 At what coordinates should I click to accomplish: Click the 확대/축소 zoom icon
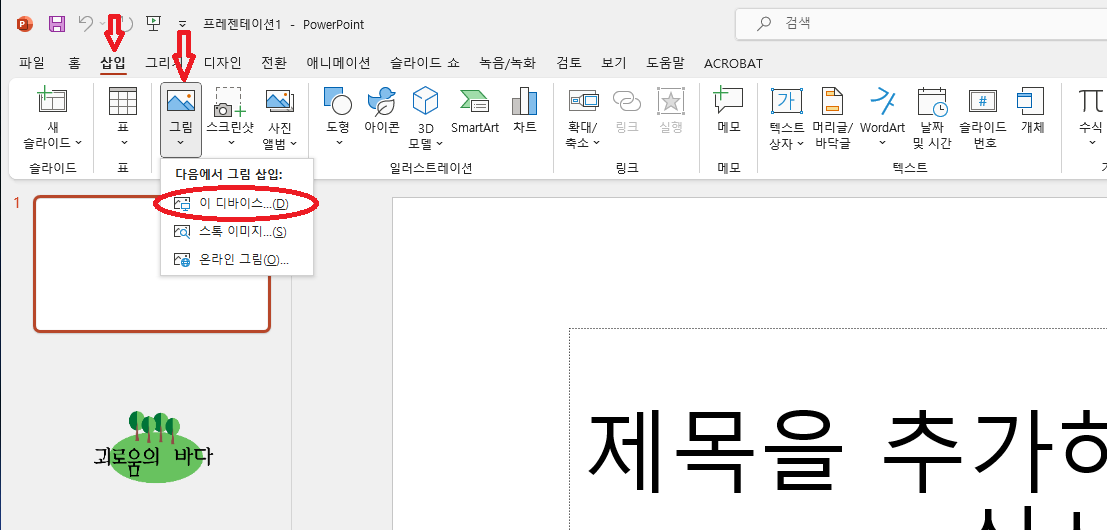tap(582, 102)
